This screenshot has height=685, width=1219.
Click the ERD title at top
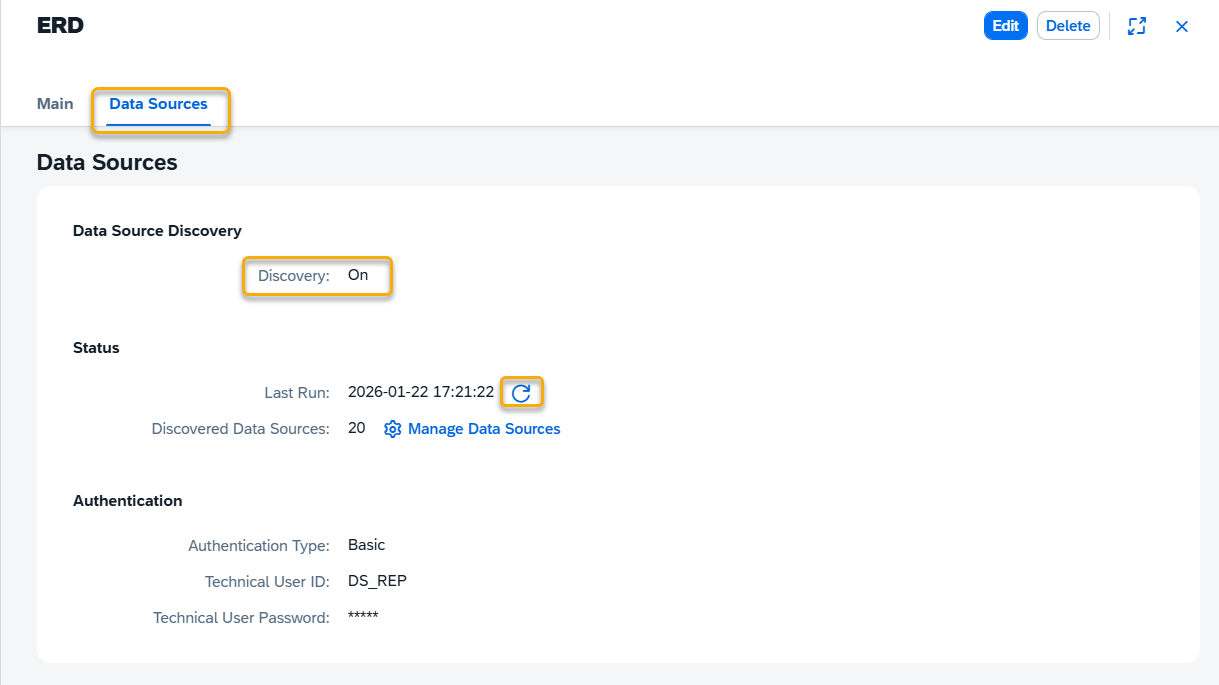60,26
